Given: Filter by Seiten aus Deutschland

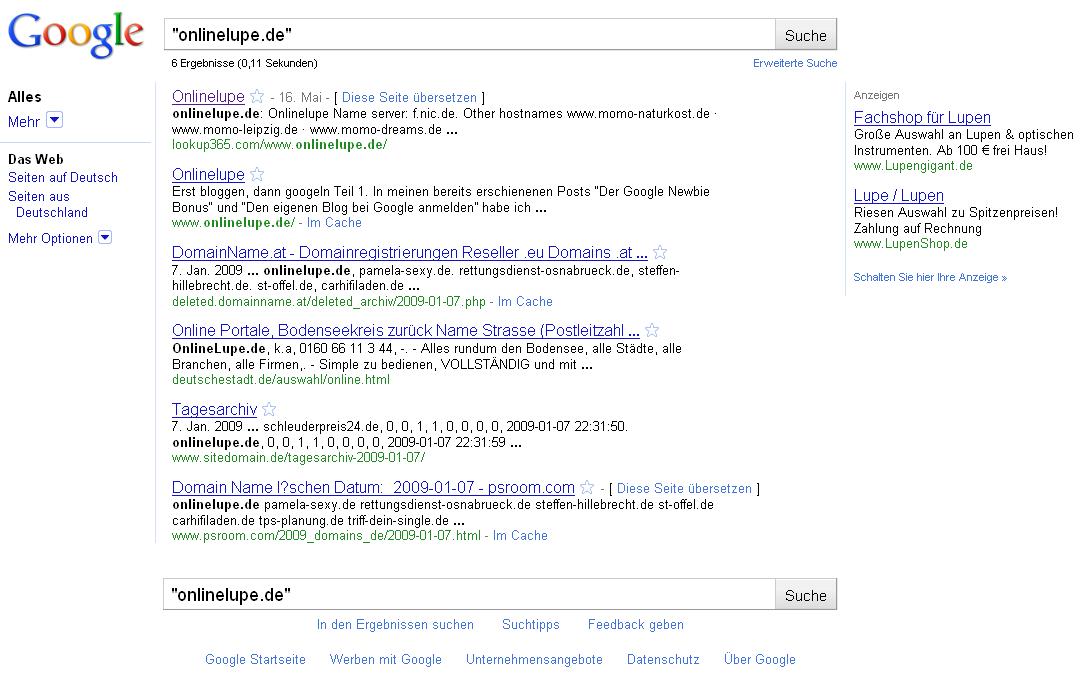Looking at the screenshot, I should point(48,204).
